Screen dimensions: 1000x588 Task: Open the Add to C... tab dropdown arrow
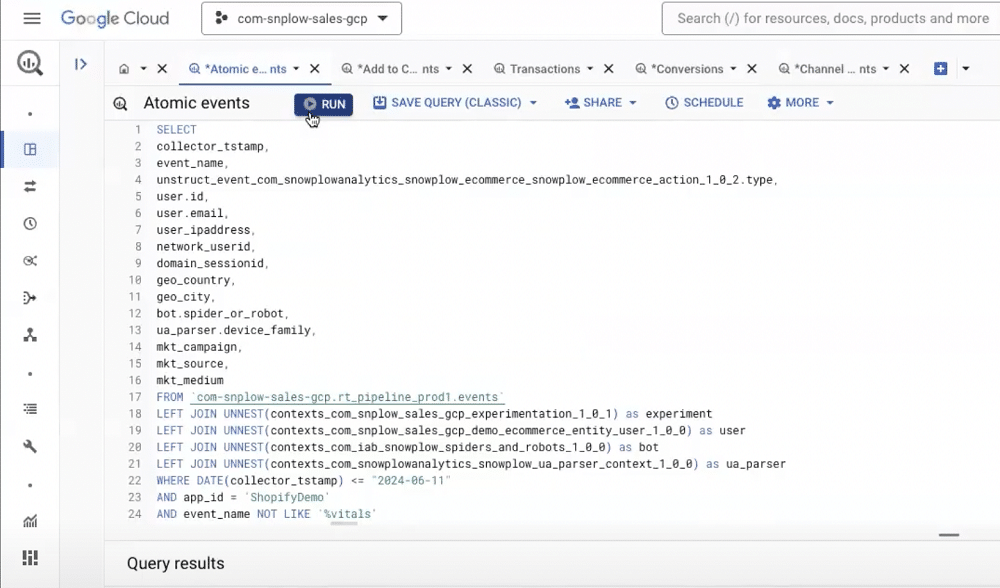(448, 69)
